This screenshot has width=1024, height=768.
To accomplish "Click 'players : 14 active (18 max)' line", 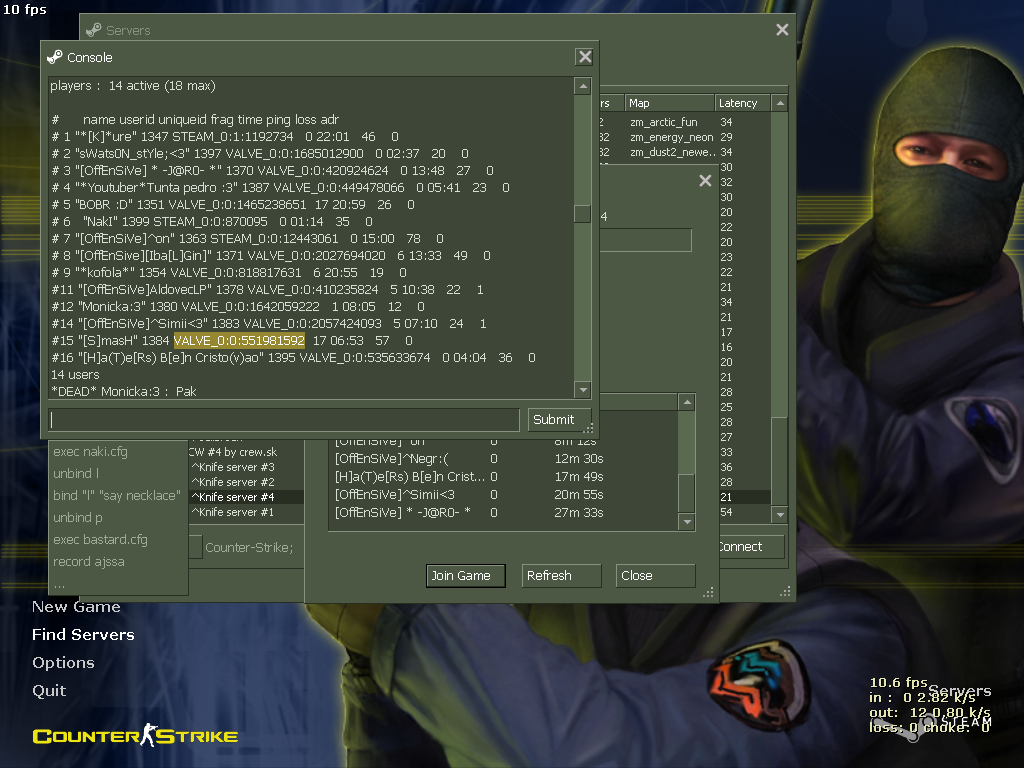I will (133, 86).
